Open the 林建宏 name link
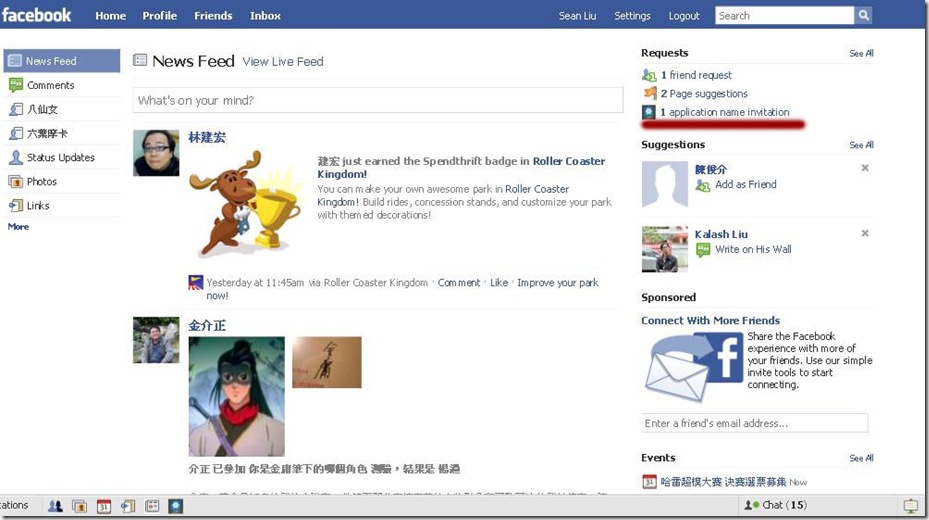 click(207, 137)
